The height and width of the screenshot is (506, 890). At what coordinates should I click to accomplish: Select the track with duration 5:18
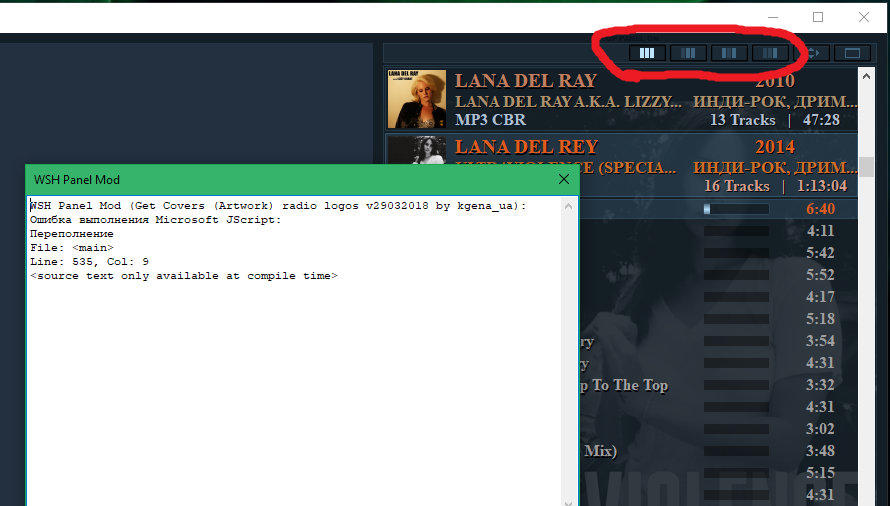(719, 319)
